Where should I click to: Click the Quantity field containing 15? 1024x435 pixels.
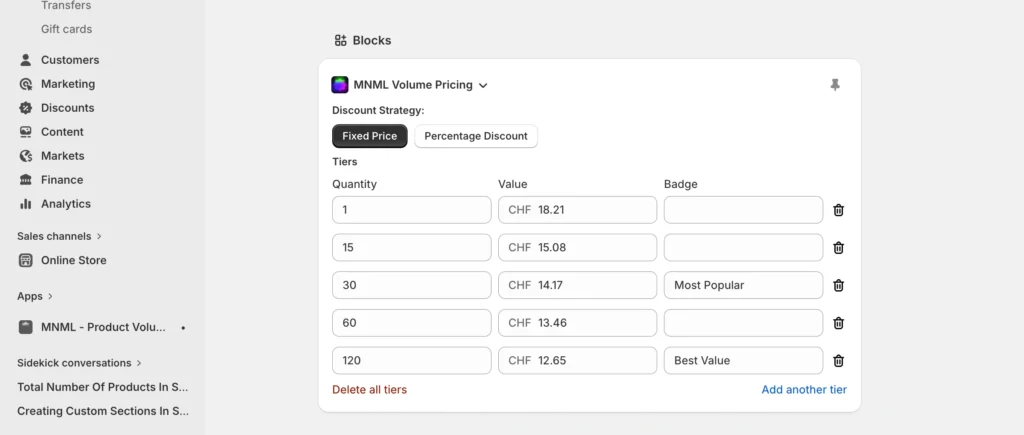[x=411, y=248]
